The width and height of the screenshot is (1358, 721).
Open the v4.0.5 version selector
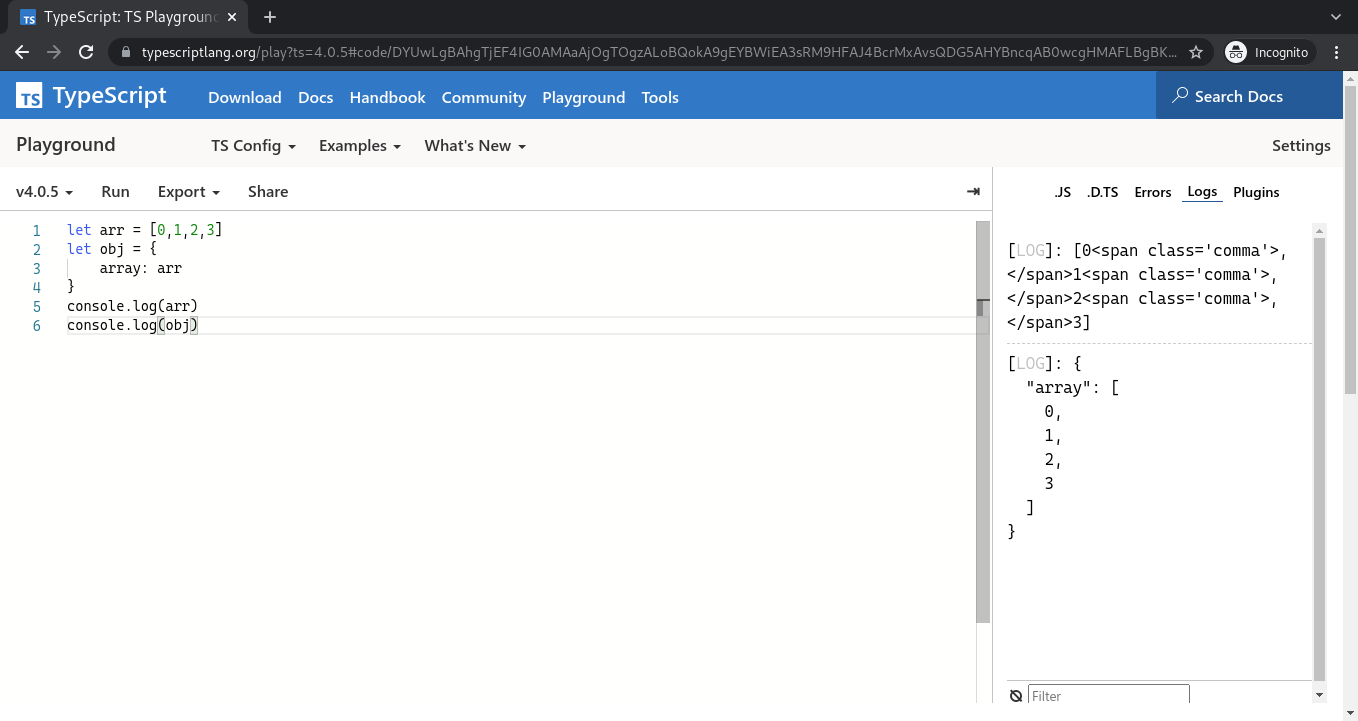click(x=44, y=191)
